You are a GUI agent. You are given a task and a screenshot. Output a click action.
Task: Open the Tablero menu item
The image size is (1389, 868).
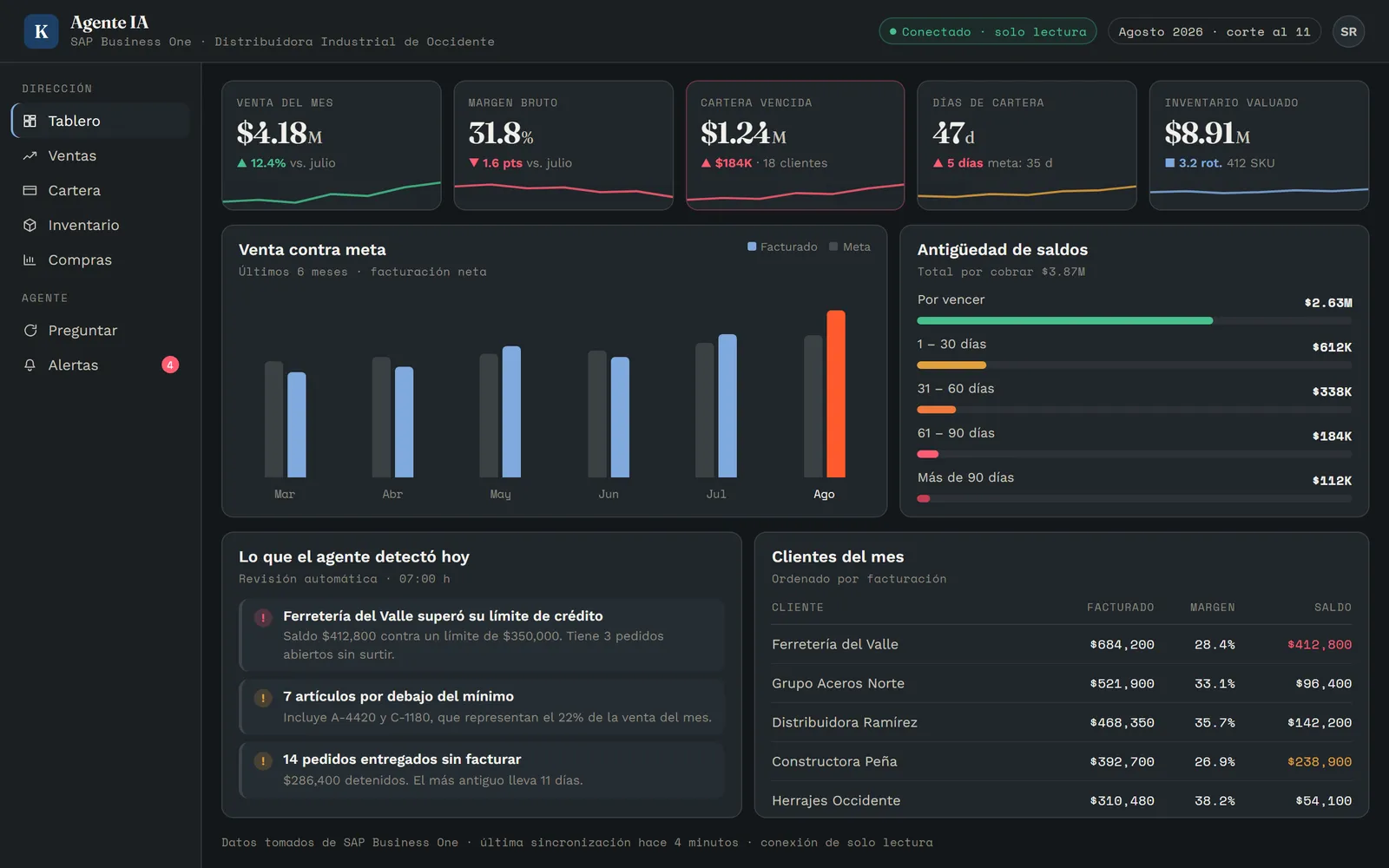click(x=101, y=121)
